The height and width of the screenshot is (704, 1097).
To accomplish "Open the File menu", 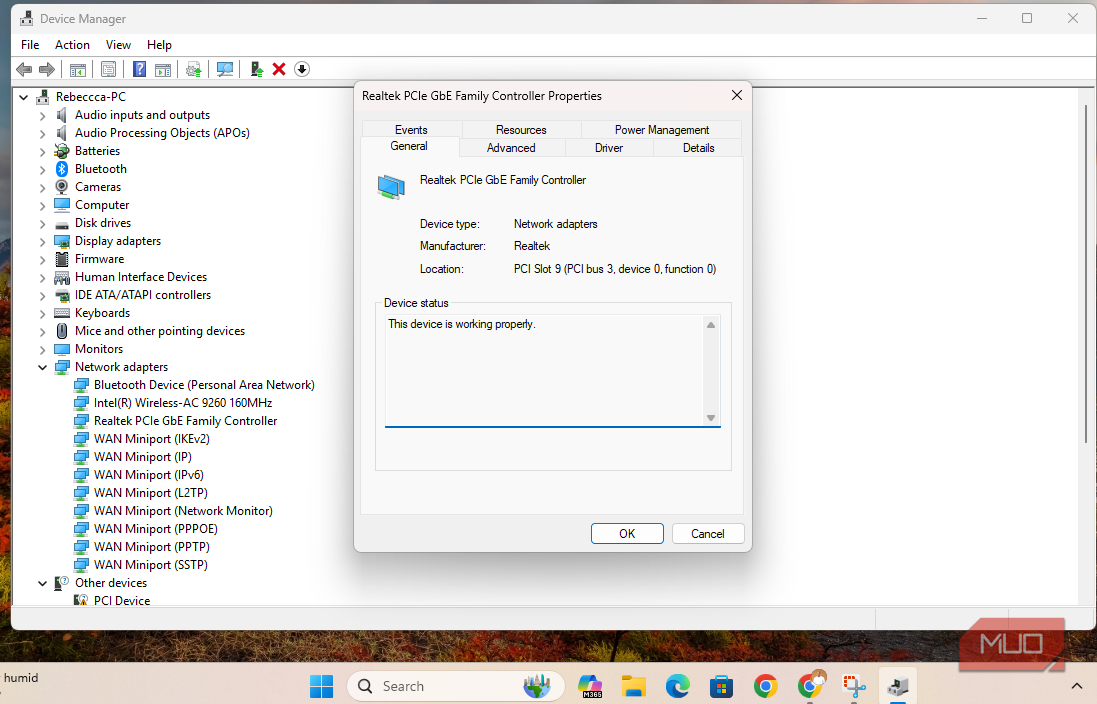I will click(30, 45).
